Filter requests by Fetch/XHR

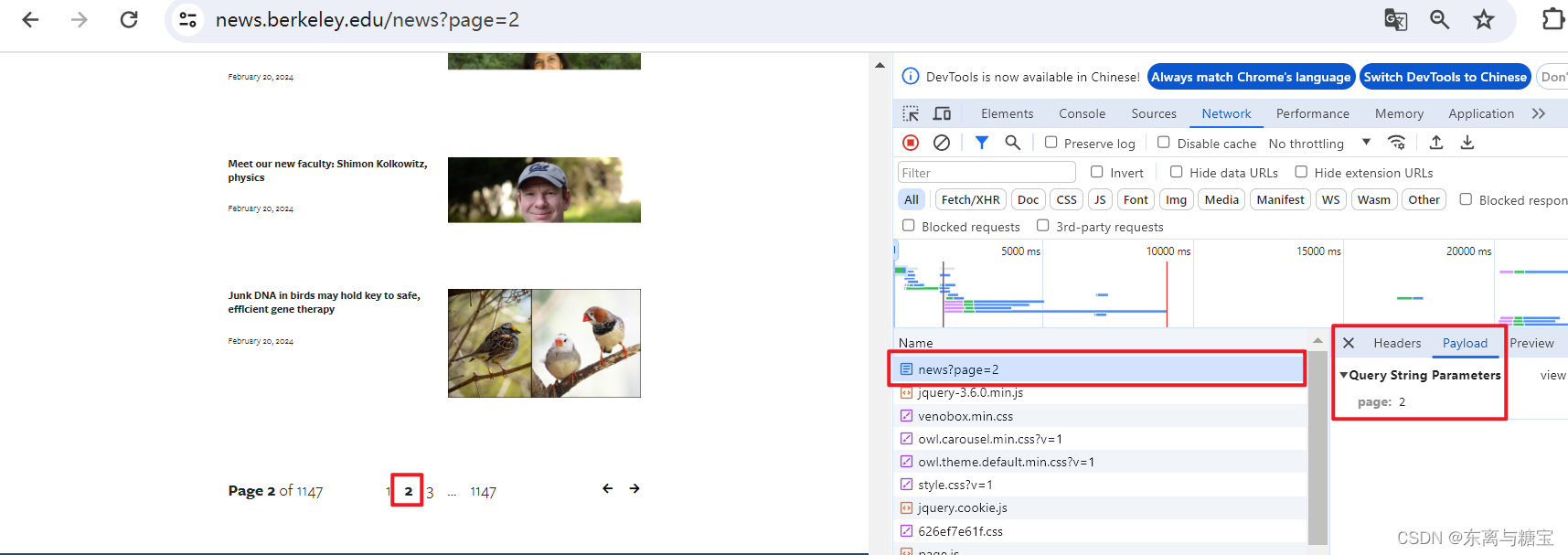[x=970, y=199]
